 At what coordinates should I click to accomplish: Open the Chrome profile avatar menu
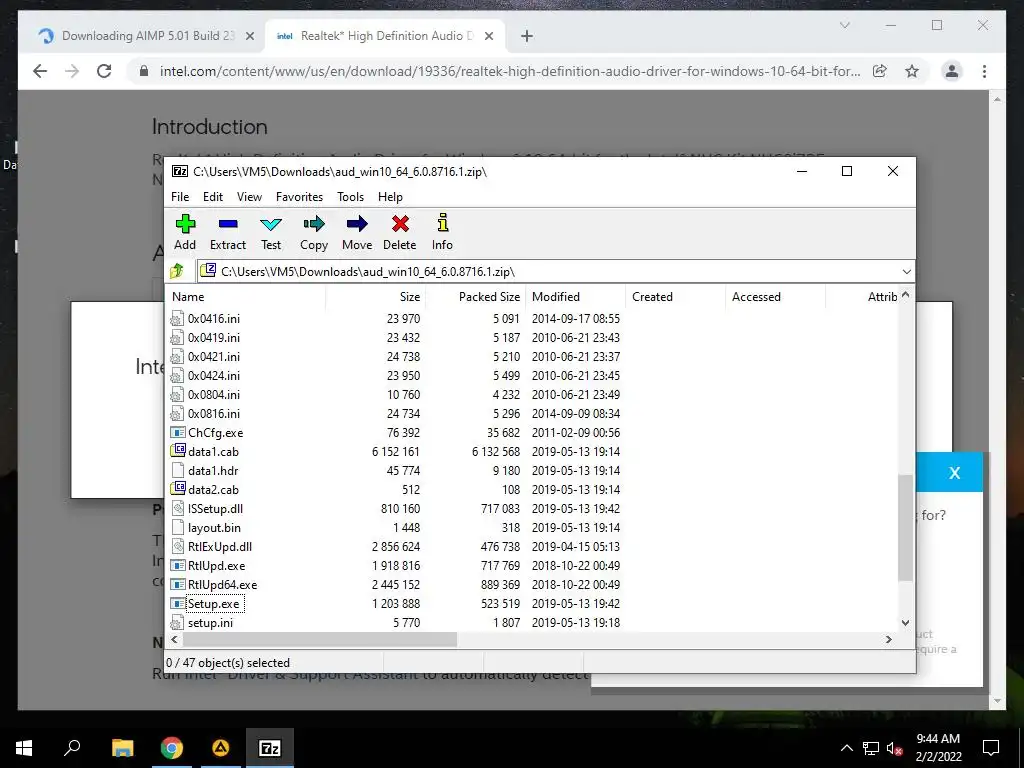tap(952, 71)
